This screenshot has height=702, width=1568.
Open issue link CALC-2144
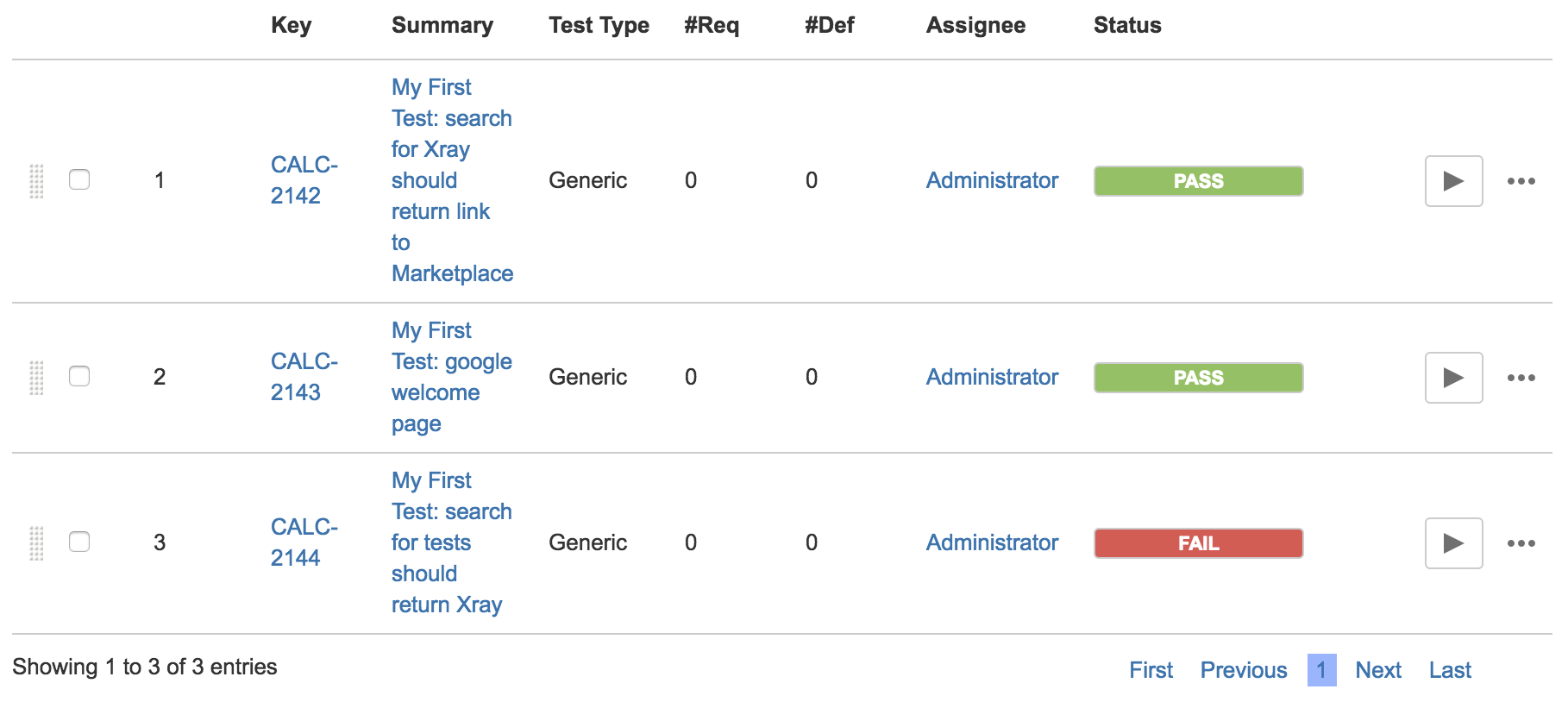(304, 542)
